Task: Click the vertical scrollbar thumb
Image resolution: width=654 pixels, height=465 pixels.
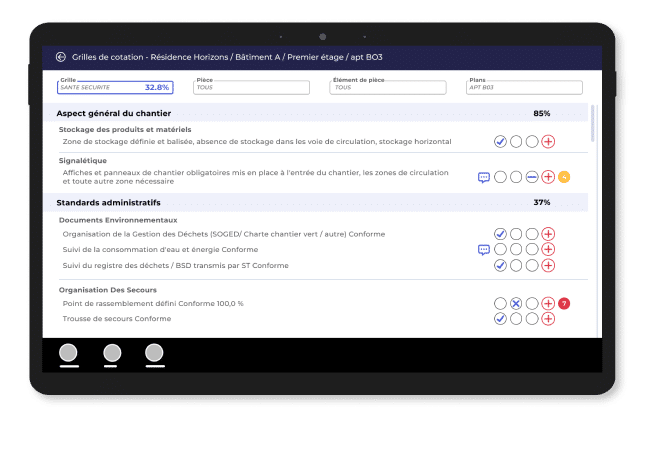Action: point(592,123)
